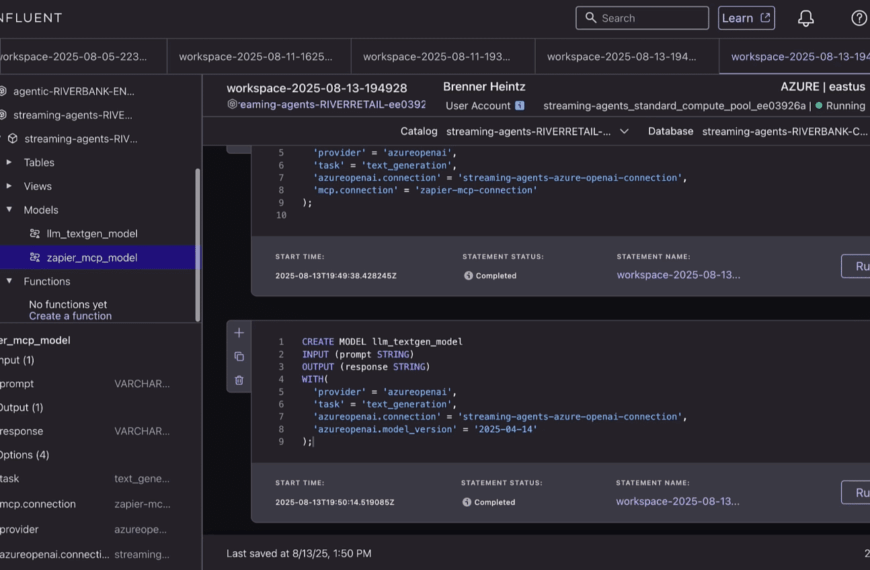Expand the Tables tree node

pyautogui.click(x=9, y=162)
